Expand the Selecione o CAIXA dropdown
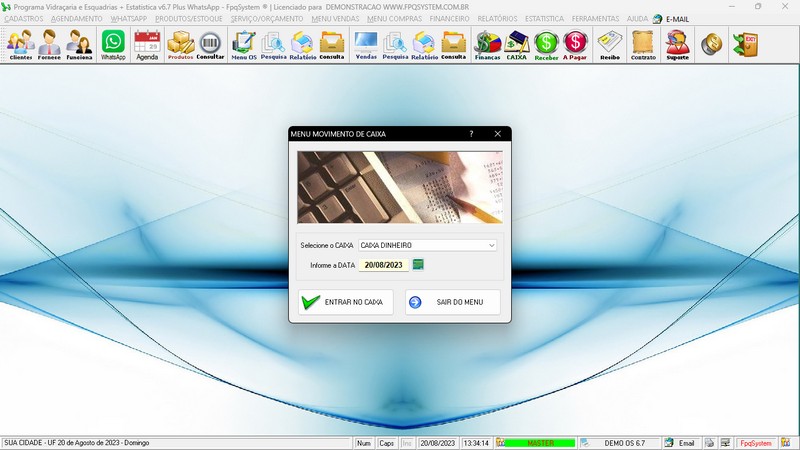Viewport: 800px width, 450px height. click(x=491, y=245)
